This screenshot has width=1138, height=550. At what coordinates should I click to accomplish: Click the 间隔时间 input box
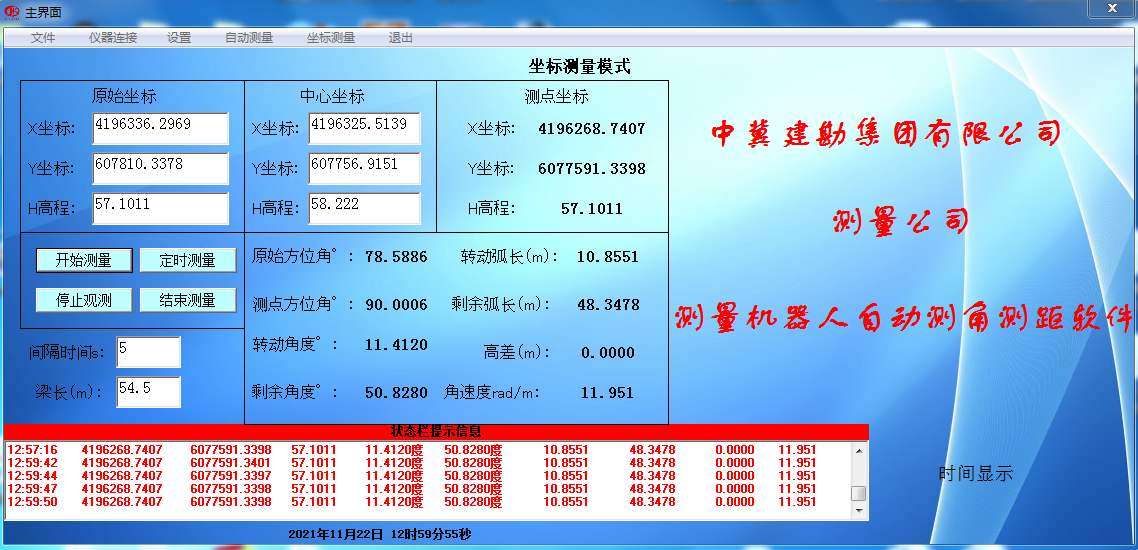pos(148,352)
